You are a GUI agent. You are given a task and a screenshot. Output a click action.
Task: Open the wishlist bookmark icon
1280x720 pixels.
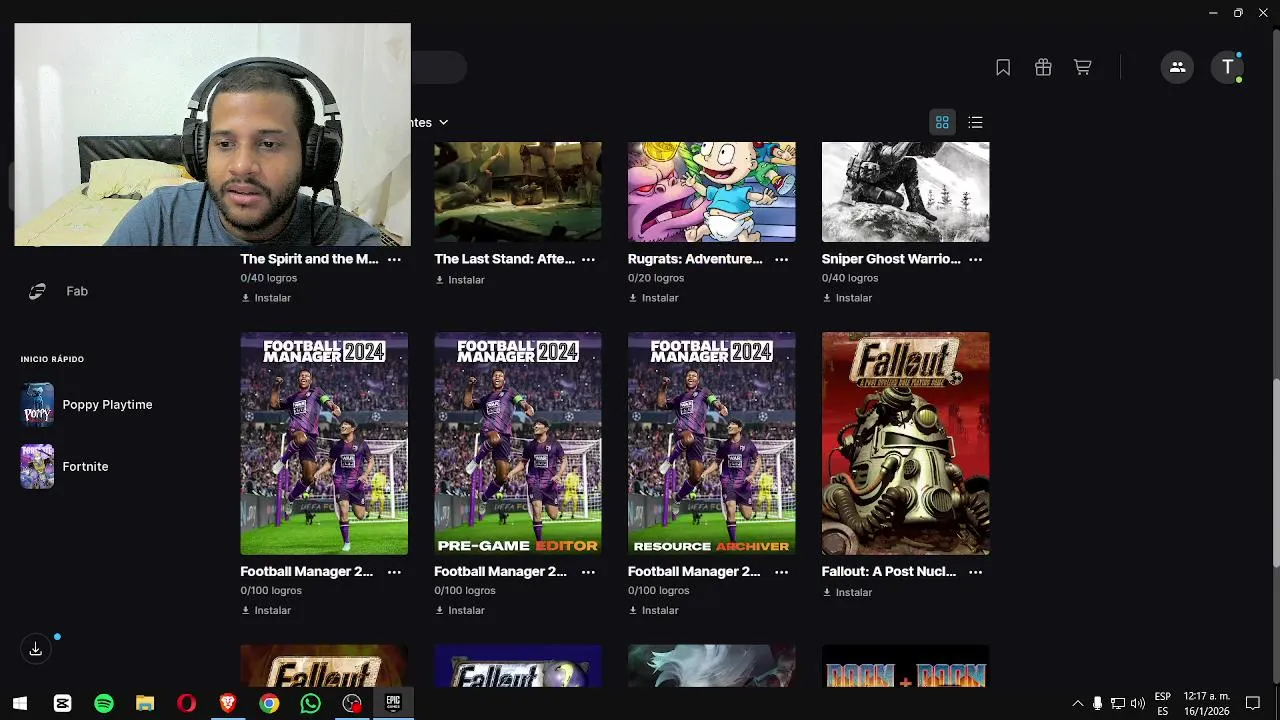1003,67
